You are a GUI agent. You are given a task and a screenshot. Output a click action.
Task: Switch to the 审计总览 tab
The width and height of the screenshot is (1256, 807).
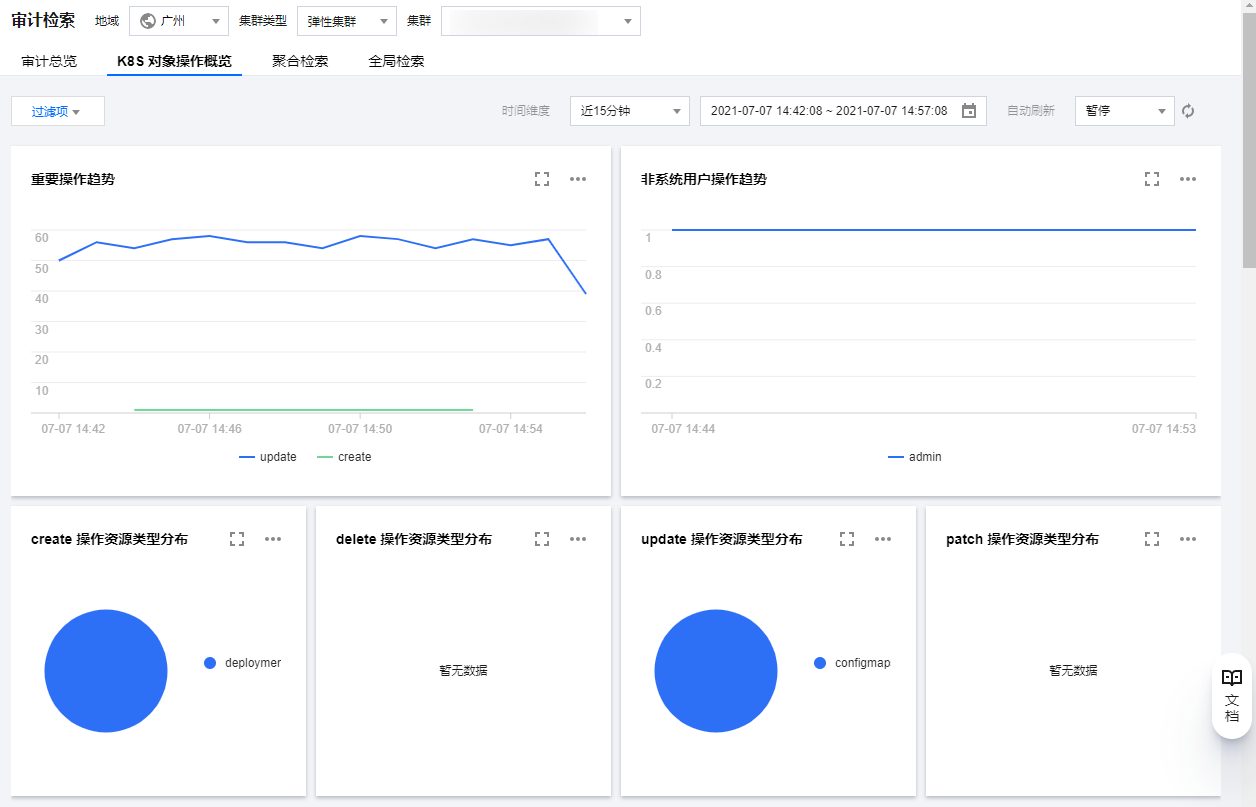pos(49,61)
